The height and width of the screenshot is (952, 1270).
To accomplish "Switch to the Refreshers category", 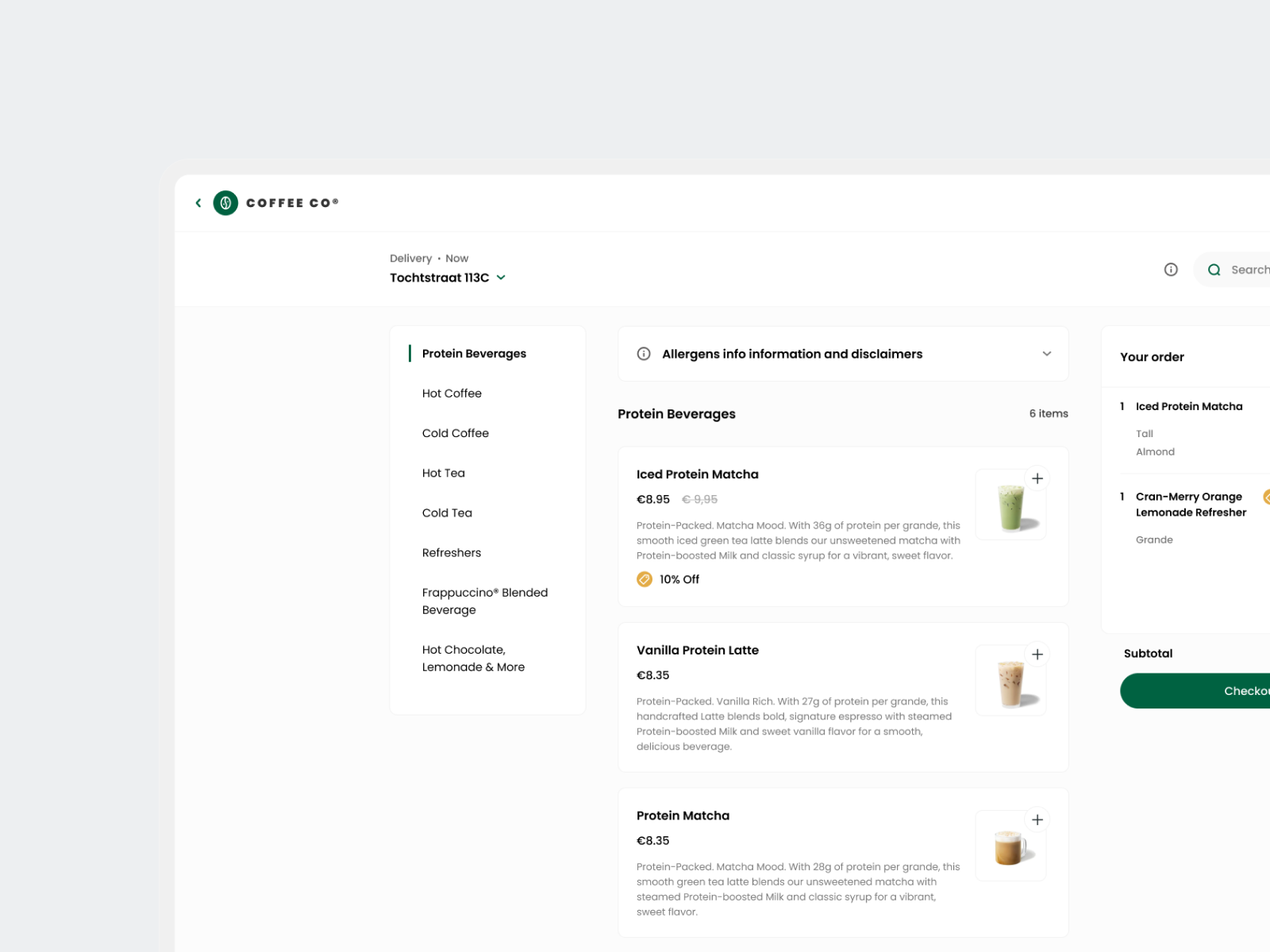I will click(452, 552).
